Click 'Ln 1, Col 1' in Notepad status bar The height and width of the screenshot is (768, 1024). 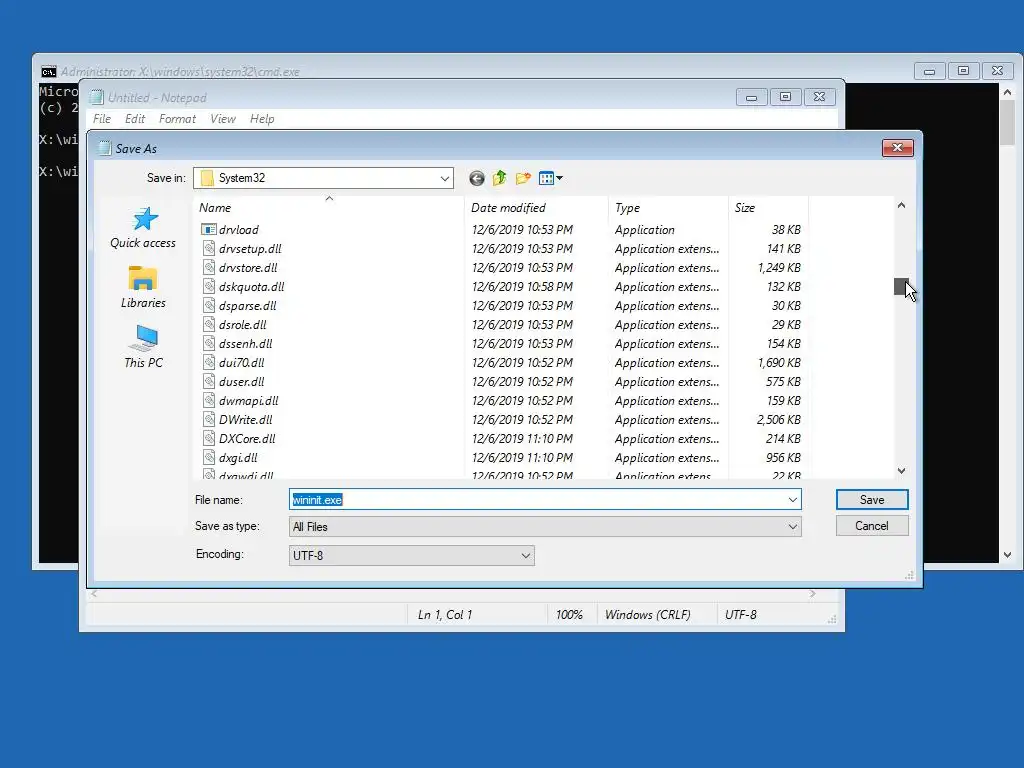coord(445,615)
